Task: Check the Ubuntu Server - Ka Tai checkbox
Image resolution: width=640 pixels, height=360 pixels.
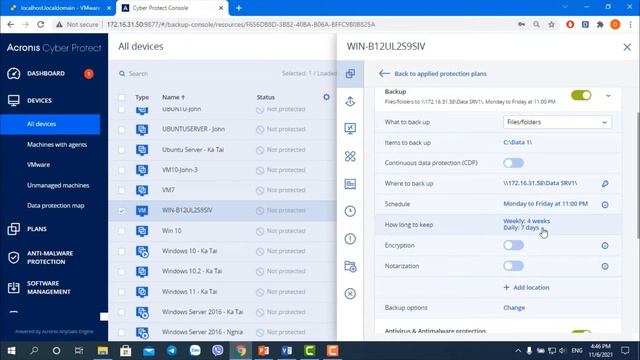Action: click(122, 150)
